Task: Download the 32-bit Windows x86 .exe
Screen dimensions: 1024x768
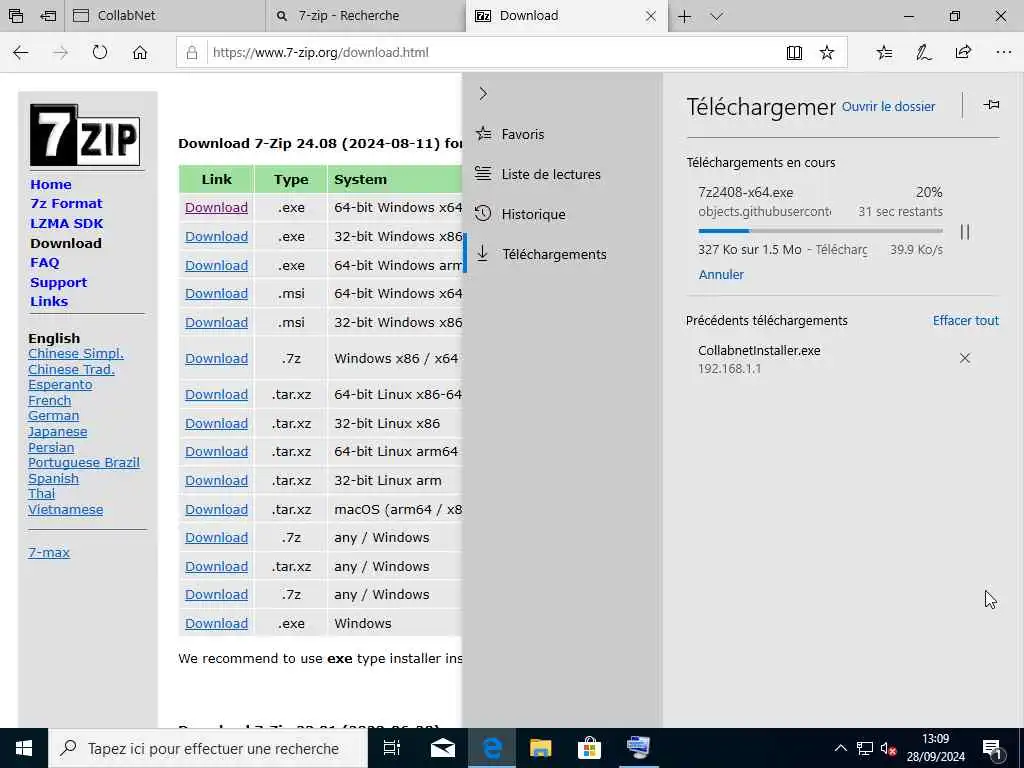Action: pyautogui.click(x=216, y=236)
